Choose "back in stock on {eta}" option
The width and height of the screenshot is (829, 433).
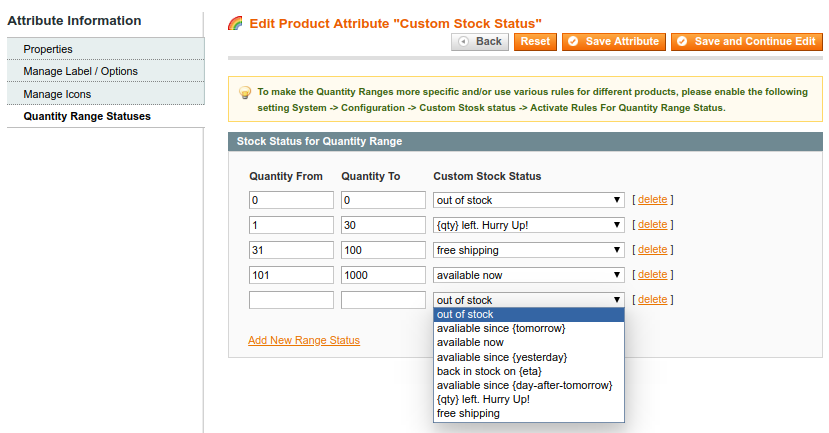(489, 371)
